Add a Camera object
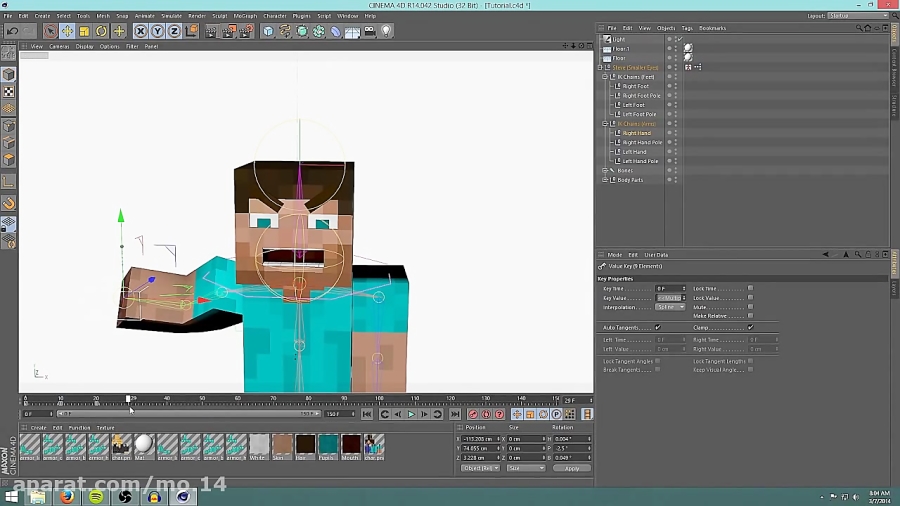The width and height of the screenshot is (900, 506). click(370, 31)
